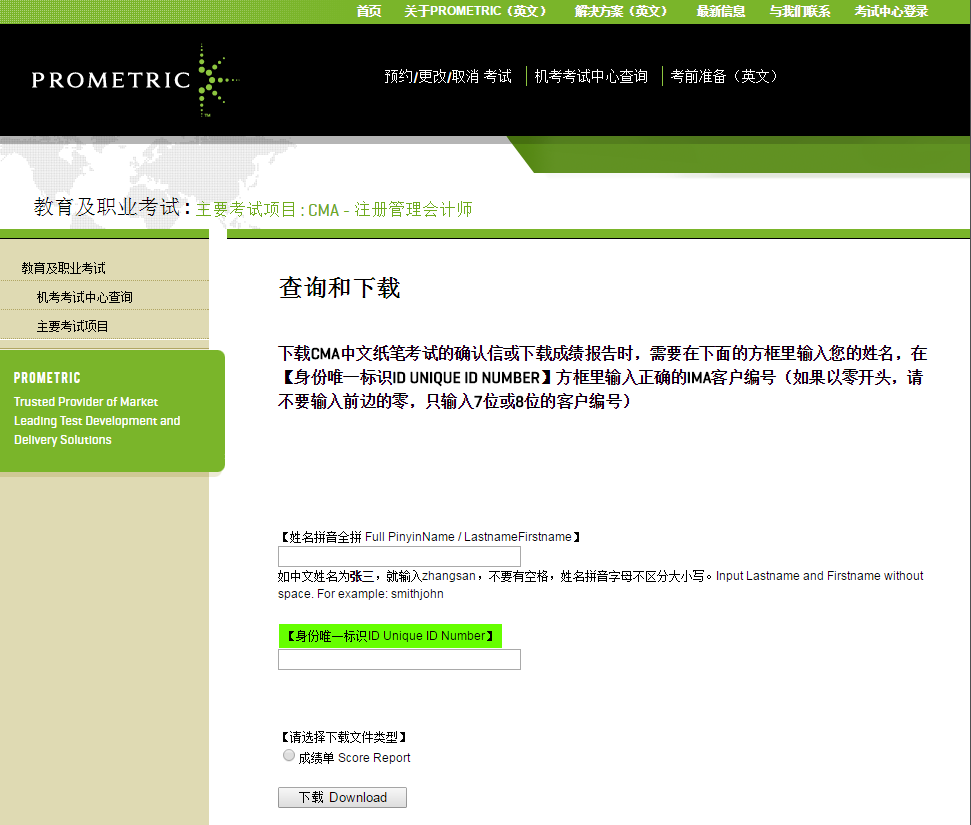Open 关于PROMETRIC（英文） menu item

pyautogui.click(x=477, y=11)
